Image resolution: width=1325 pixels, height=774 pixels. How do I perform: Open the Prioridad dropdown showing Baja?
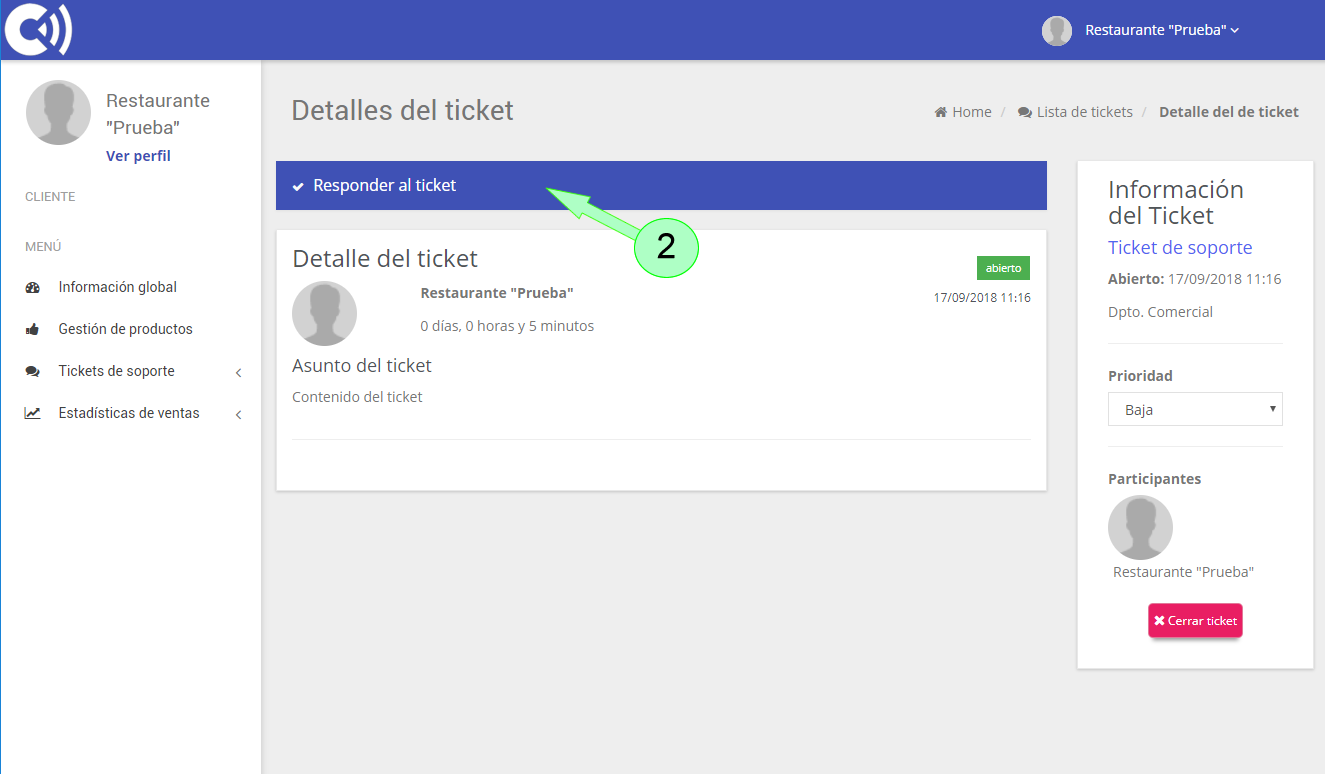click(x=1194, y=408)
